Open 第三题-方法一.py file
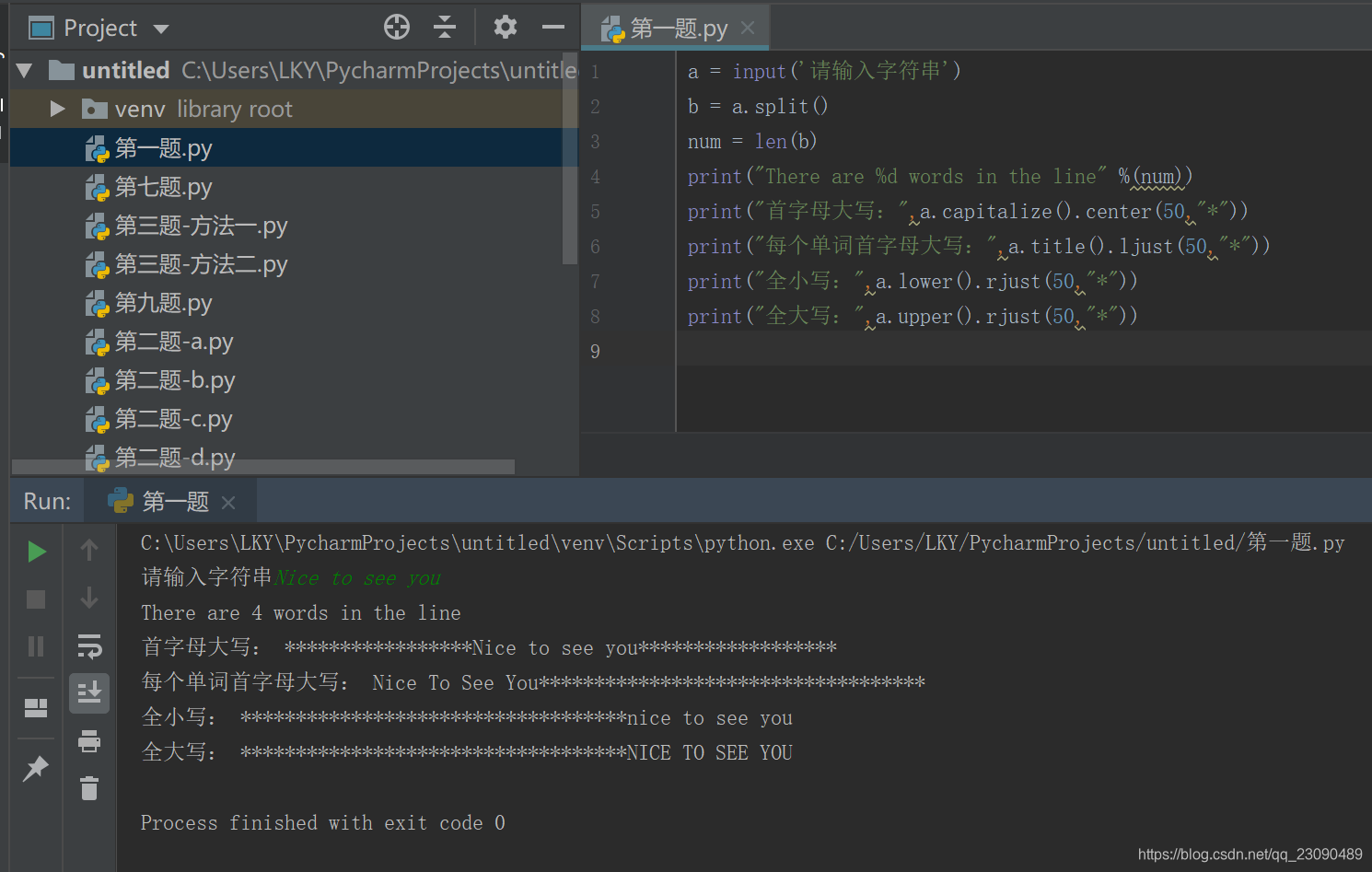This screenshot has height=872, width=1372. tap(186, 226)
